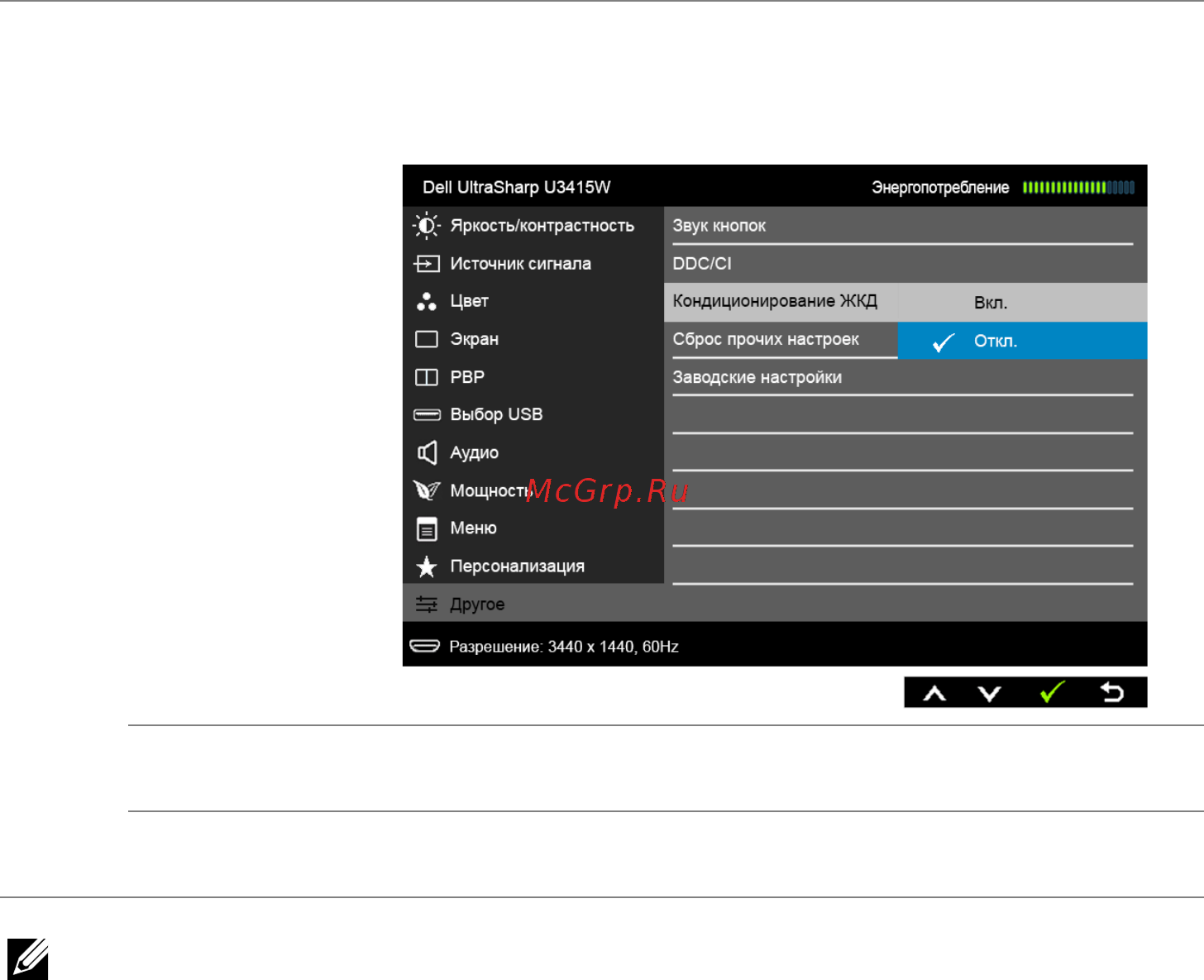1204x980 pixels.
Task: Open the Экран menu entry
Action: pyautogui.click(x=533, y=339)
